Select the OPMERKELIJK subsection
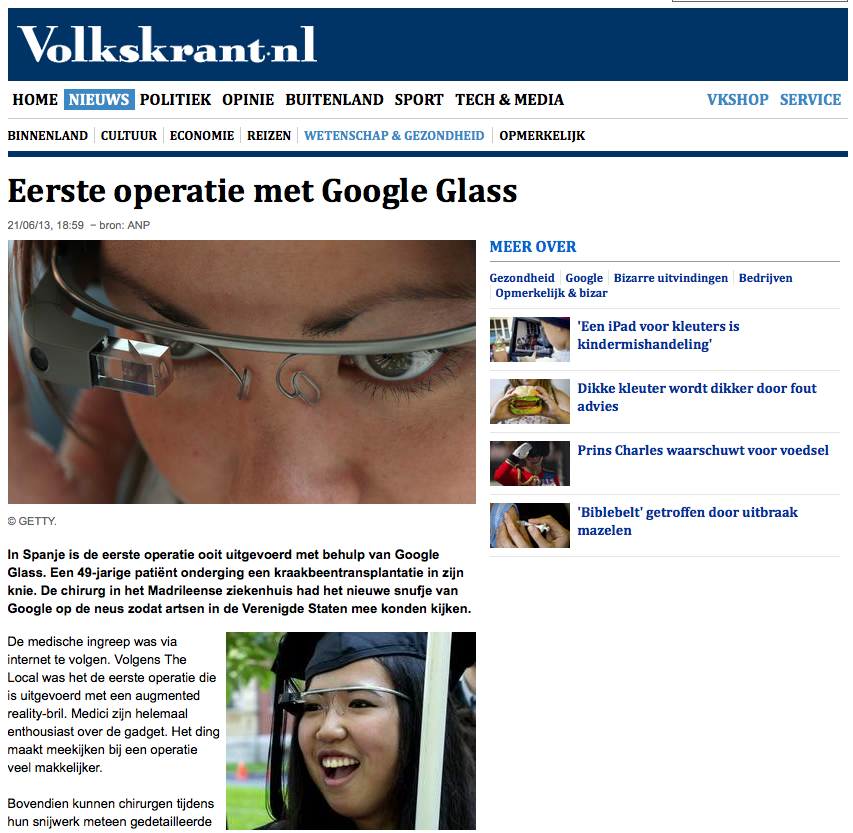Image resolution: width=853 pixels, height=833 pixels. tap(542, 135)
